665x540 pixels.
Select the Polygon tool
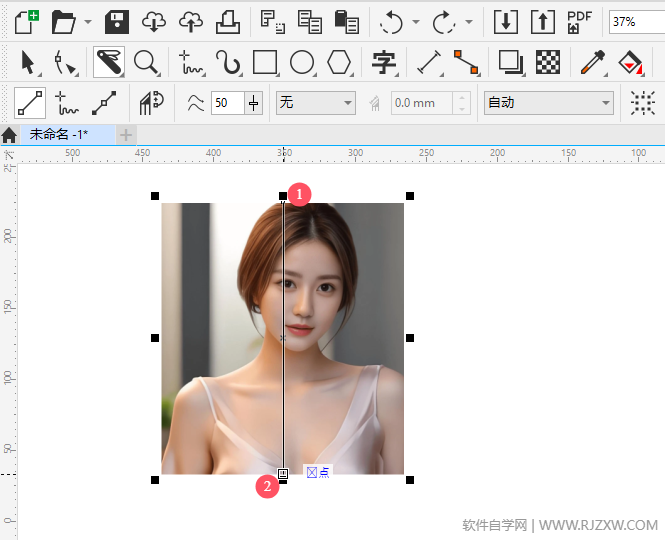point(339,62)
